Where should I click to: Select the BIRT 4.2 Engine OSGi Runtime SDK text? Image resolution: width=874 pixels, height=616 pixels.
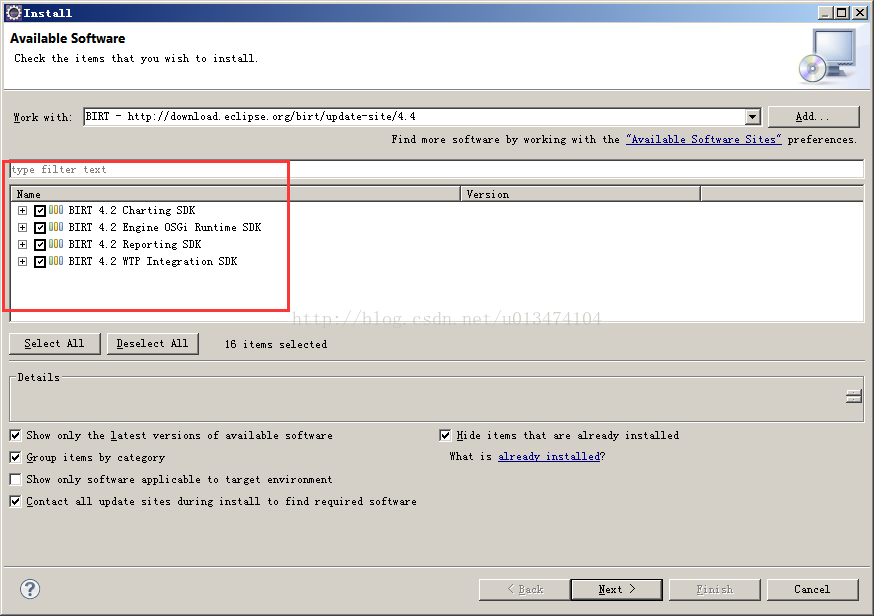[164, 227]
